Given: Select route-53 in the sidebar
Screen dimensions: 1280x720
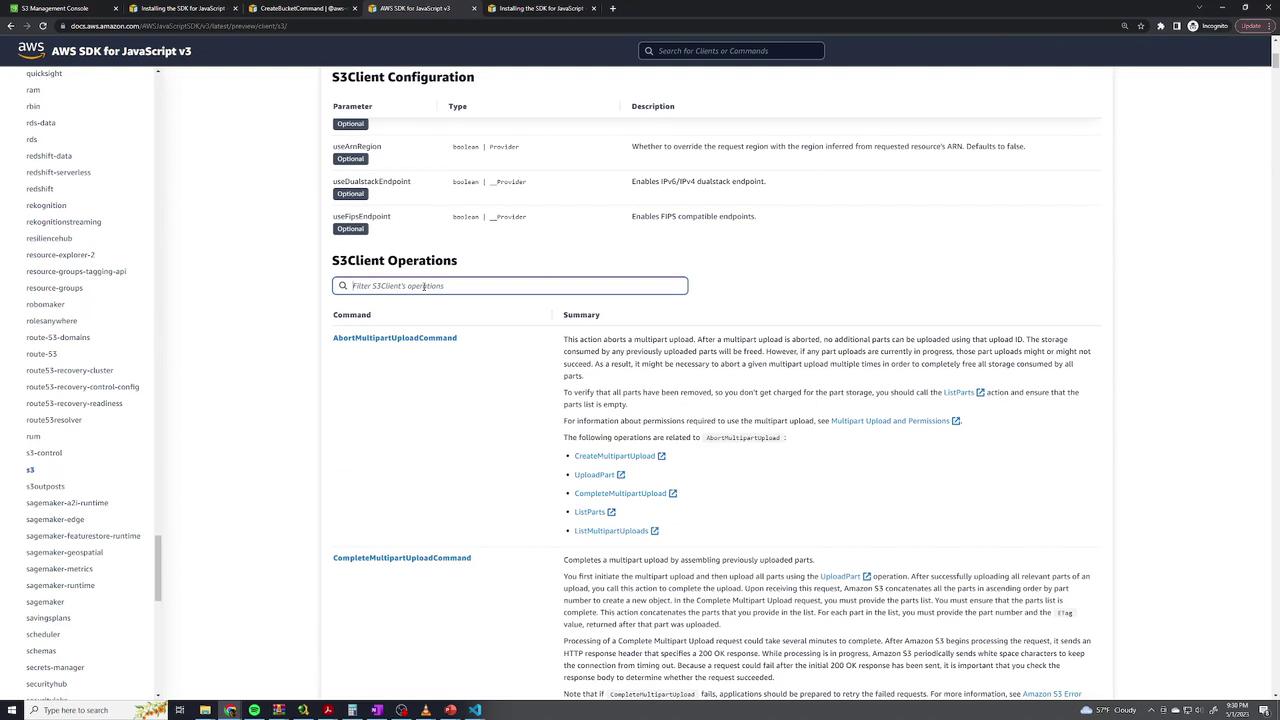Looking at the screenshot, I should (x=41, y=354).
